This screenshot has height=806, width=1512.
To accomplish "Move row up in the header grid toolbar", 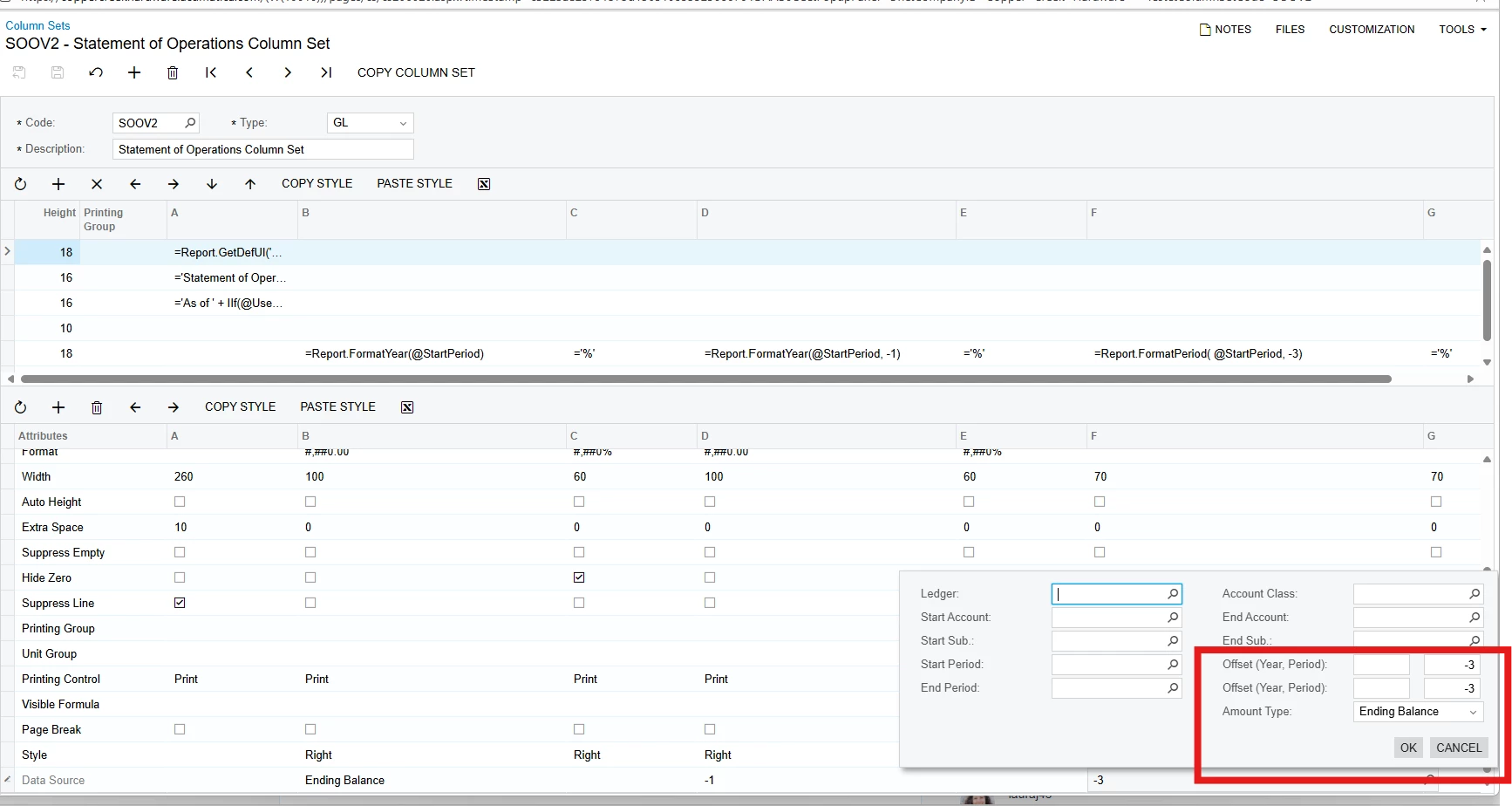I will [x=250, y=184].
